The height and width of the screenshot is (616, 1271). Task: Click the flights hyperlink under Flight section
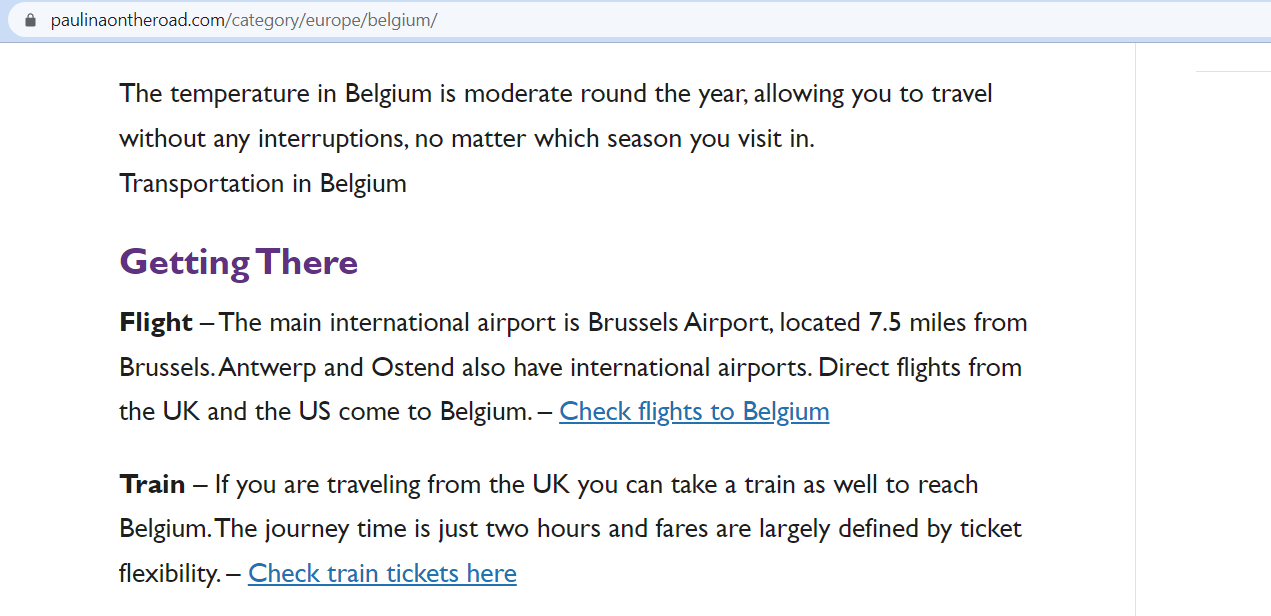(x=694, y=411)
